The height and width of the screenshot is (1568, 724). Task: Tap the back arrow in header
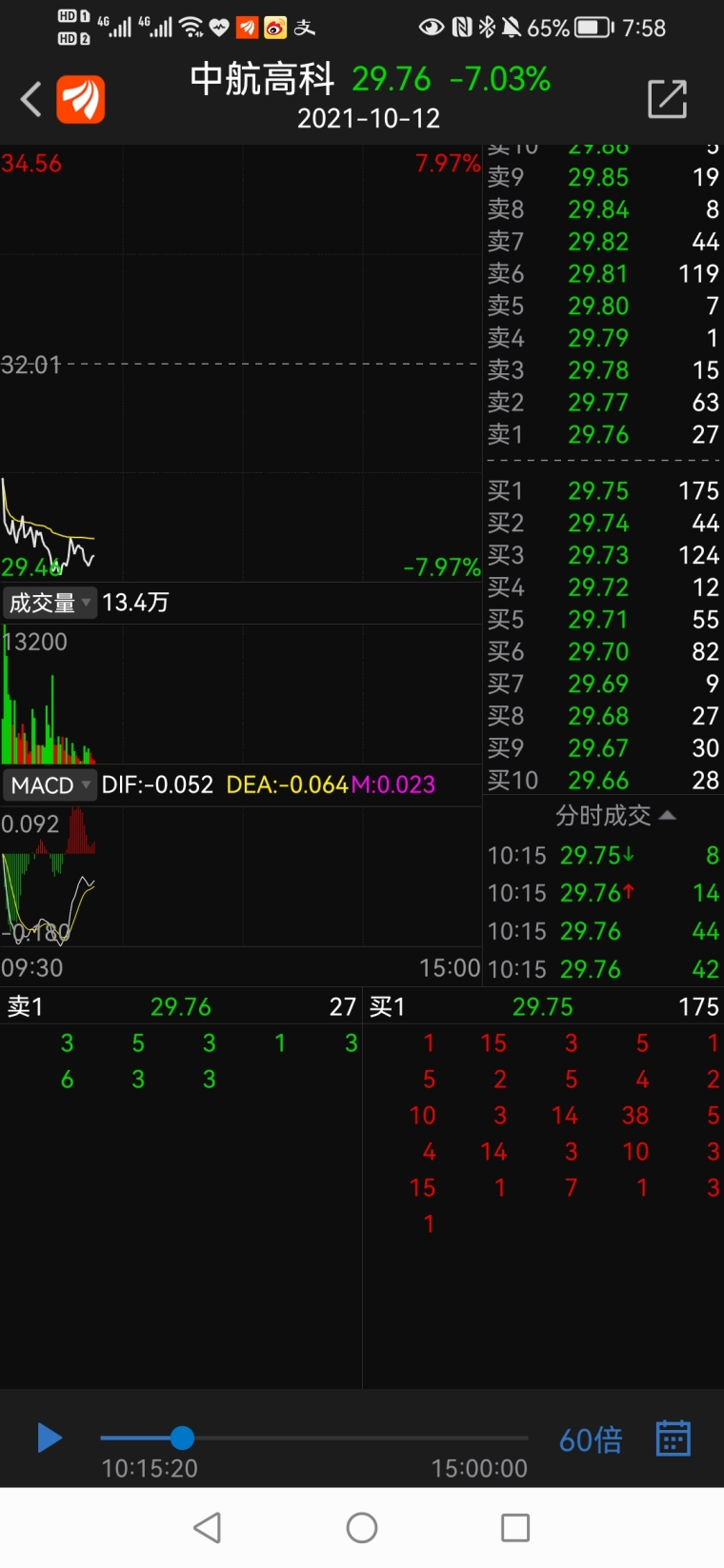[31, 99]
